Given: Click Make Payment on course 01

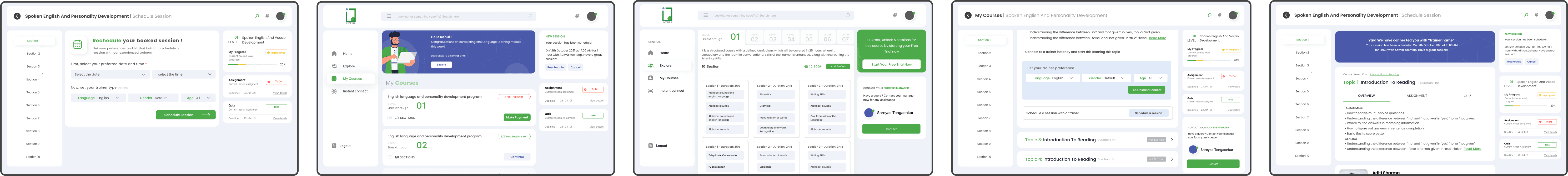Looking at the screenshot, I should click(x=517, y=118).
